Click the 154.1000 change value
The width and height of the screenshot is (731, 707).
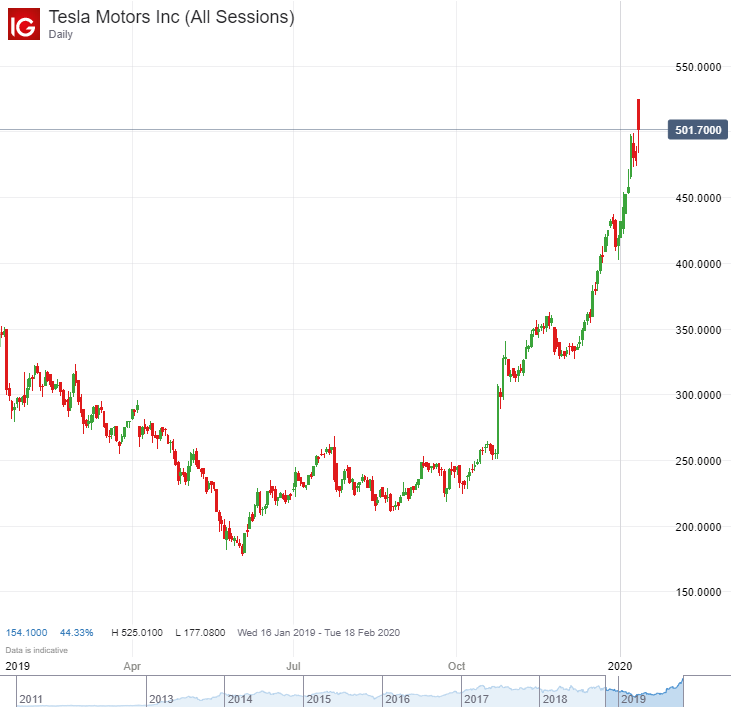[26, 632]
